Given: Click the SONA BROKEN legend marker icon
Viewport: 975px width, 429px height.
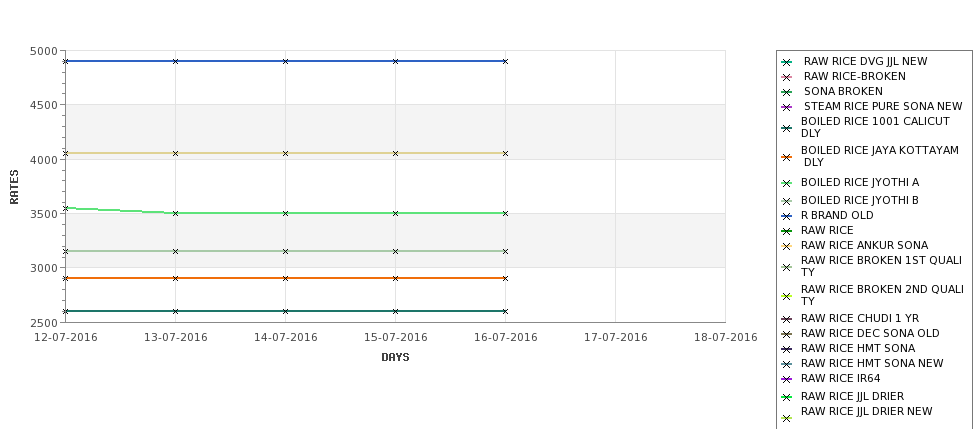Looking at the screenshot, I should point(786,92).
